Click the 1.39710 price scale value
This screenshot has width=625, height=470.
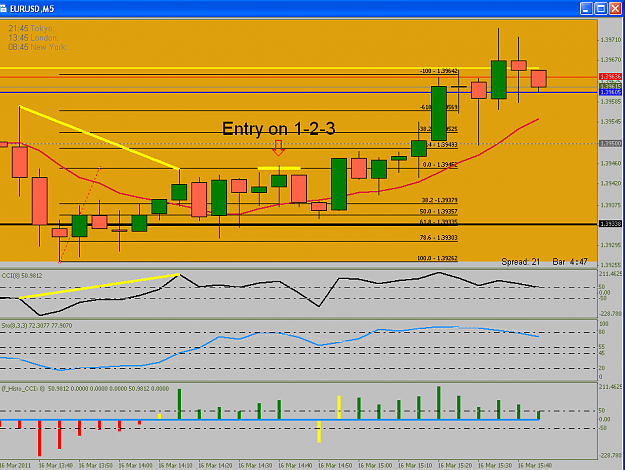pos(611,40)
